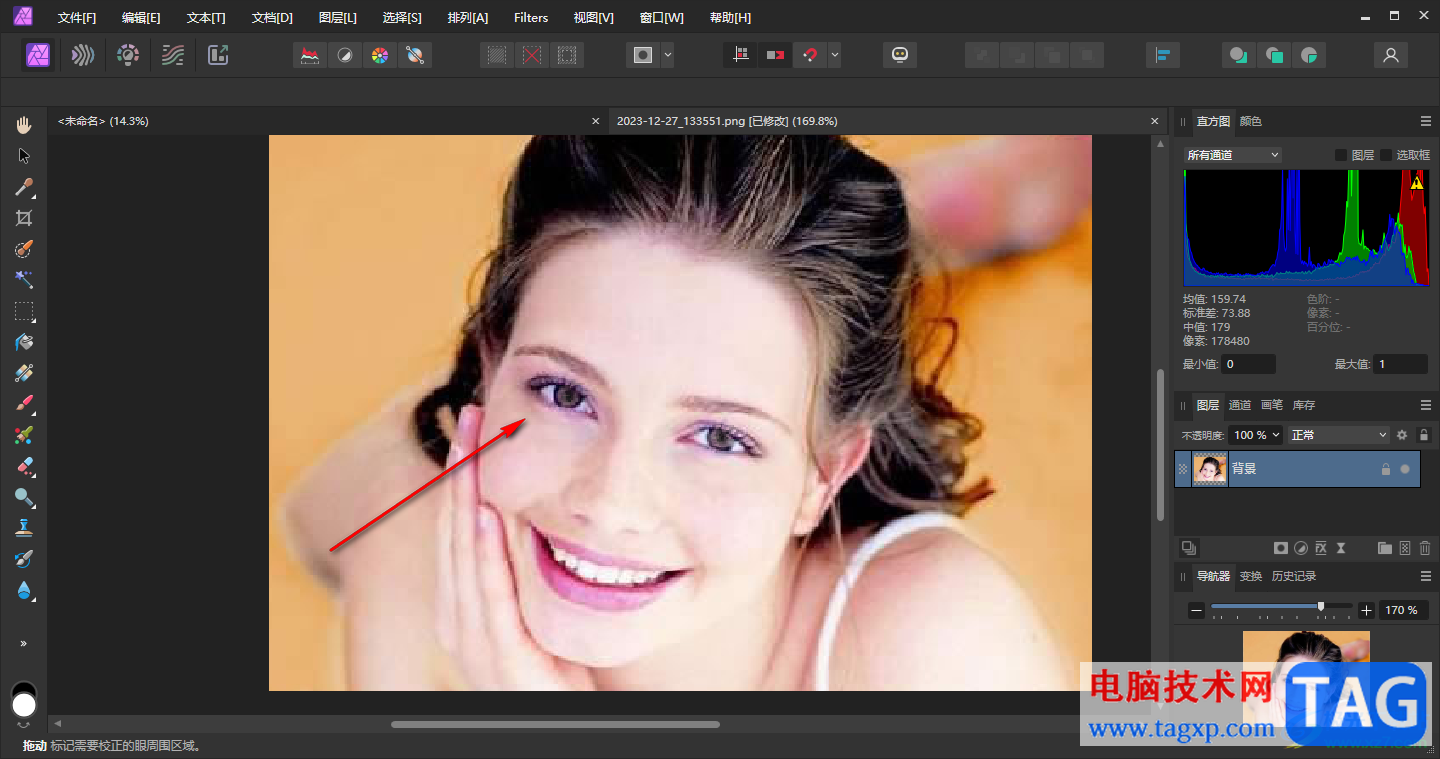This screenshot has width=1440, height=759.
Task: Click the Deselect icon with red X
Action: tap(532, 56)
